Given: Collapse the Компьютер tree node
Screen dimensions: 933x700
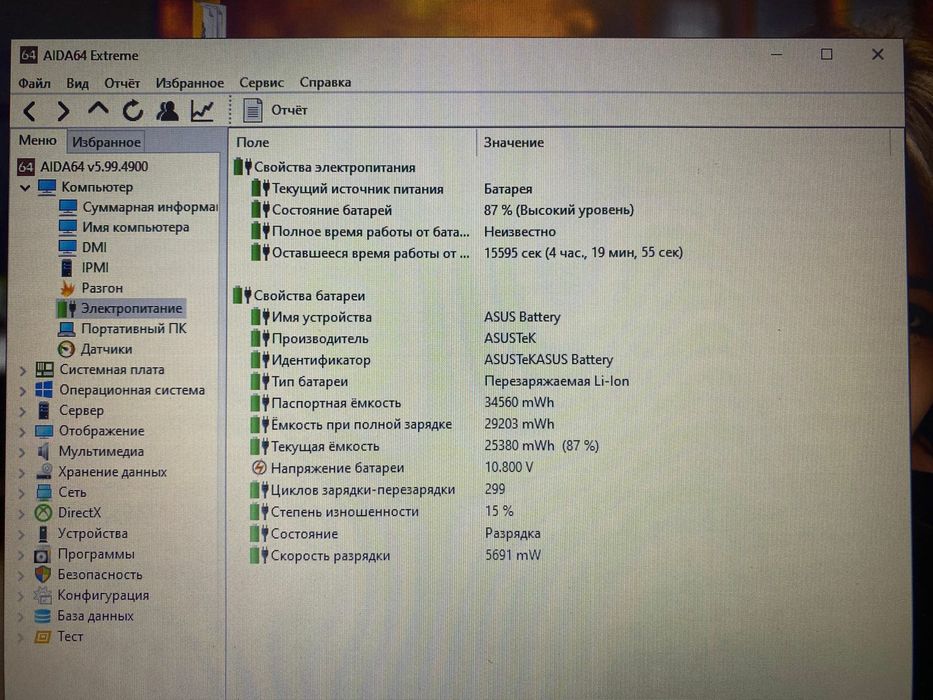Looking at the screenshot, I should [x=25, y=188].
